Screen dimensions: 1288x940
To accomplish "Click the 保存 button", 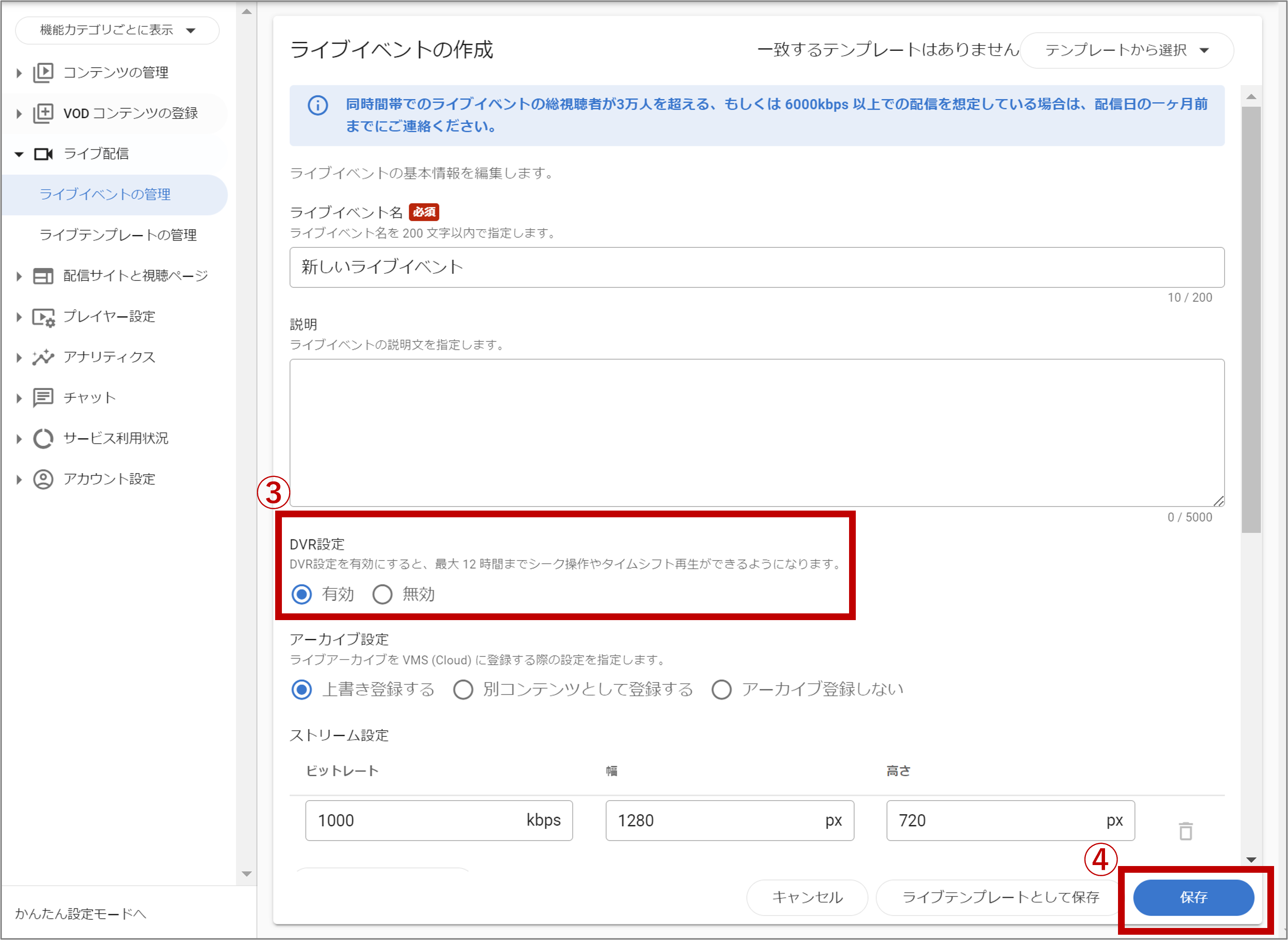I will tap(1192, 897).
